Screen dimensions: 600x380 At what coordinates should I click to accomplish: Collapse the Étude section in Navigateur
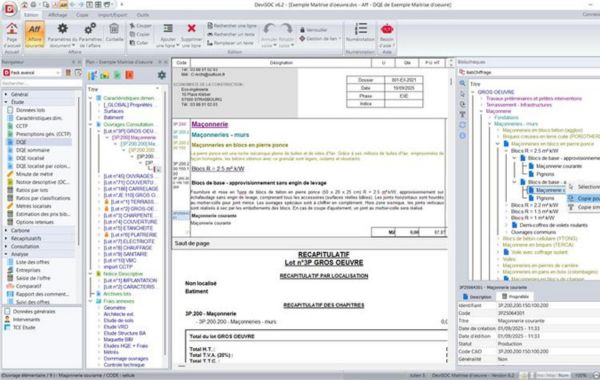click(x=6, y=102)
